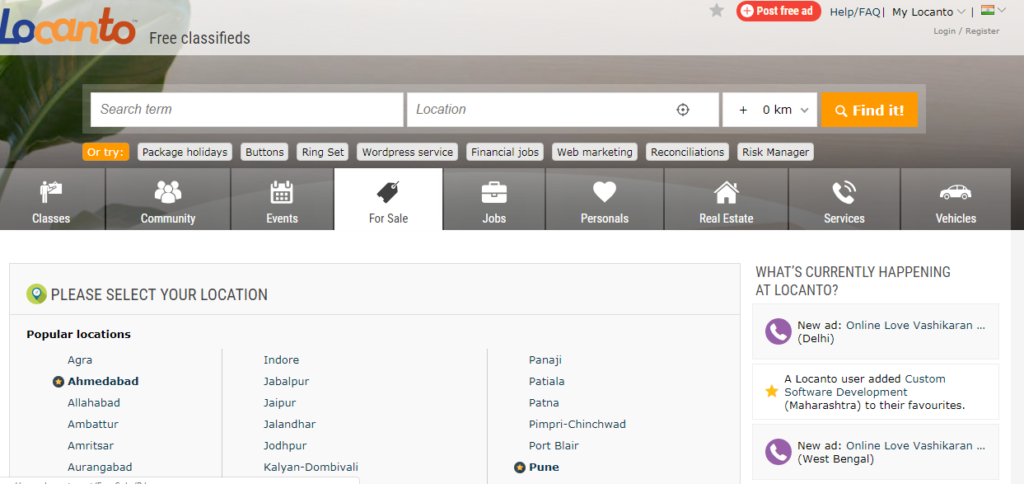The height and width of the screenshot is (484, 1024).
Task: Try the Wordpress service suggestion
Action: [x=407, y=152]
